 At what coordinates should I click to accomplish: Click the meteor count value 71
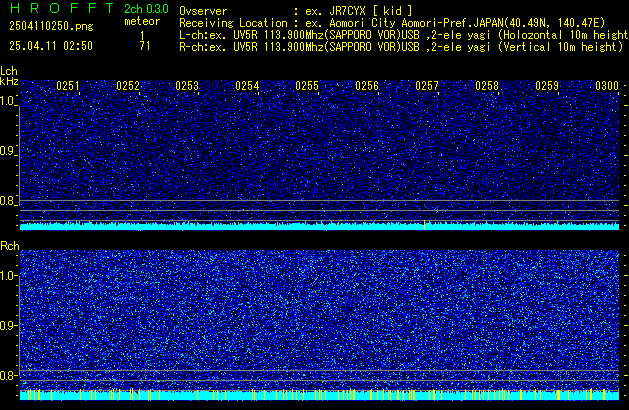pos(145,46)
